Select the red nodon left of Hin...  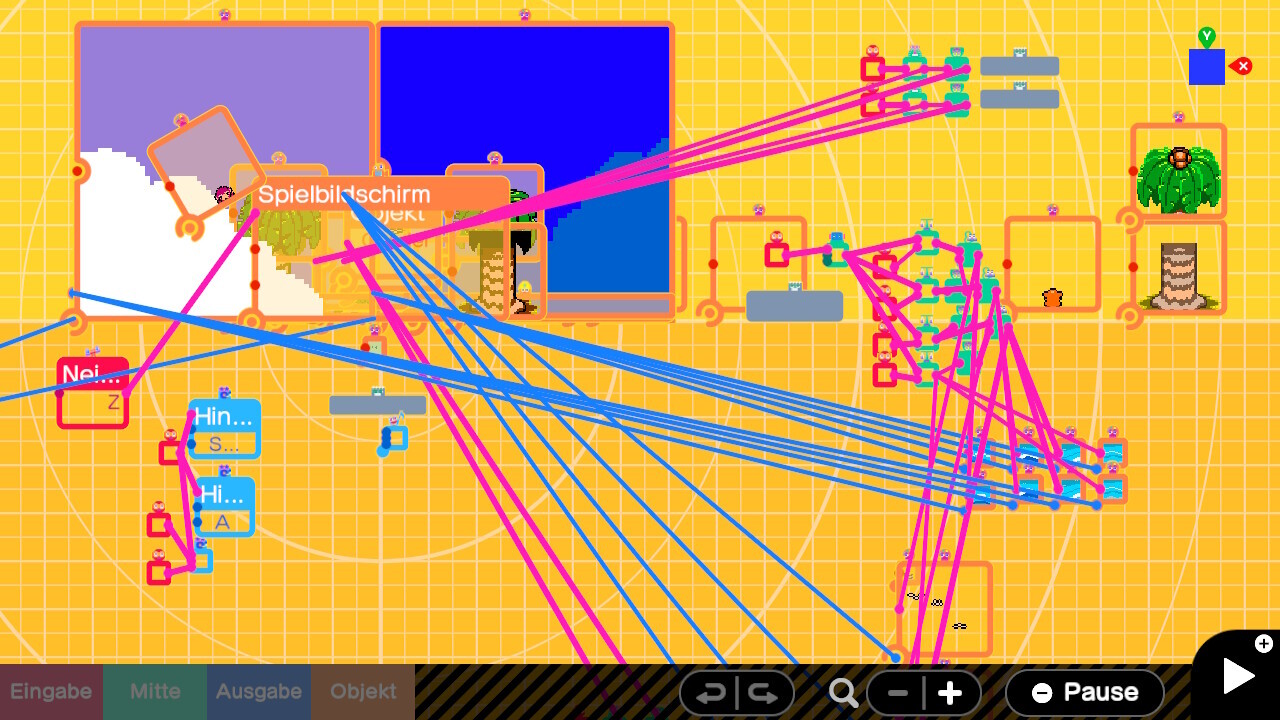(x=171, y=452)
